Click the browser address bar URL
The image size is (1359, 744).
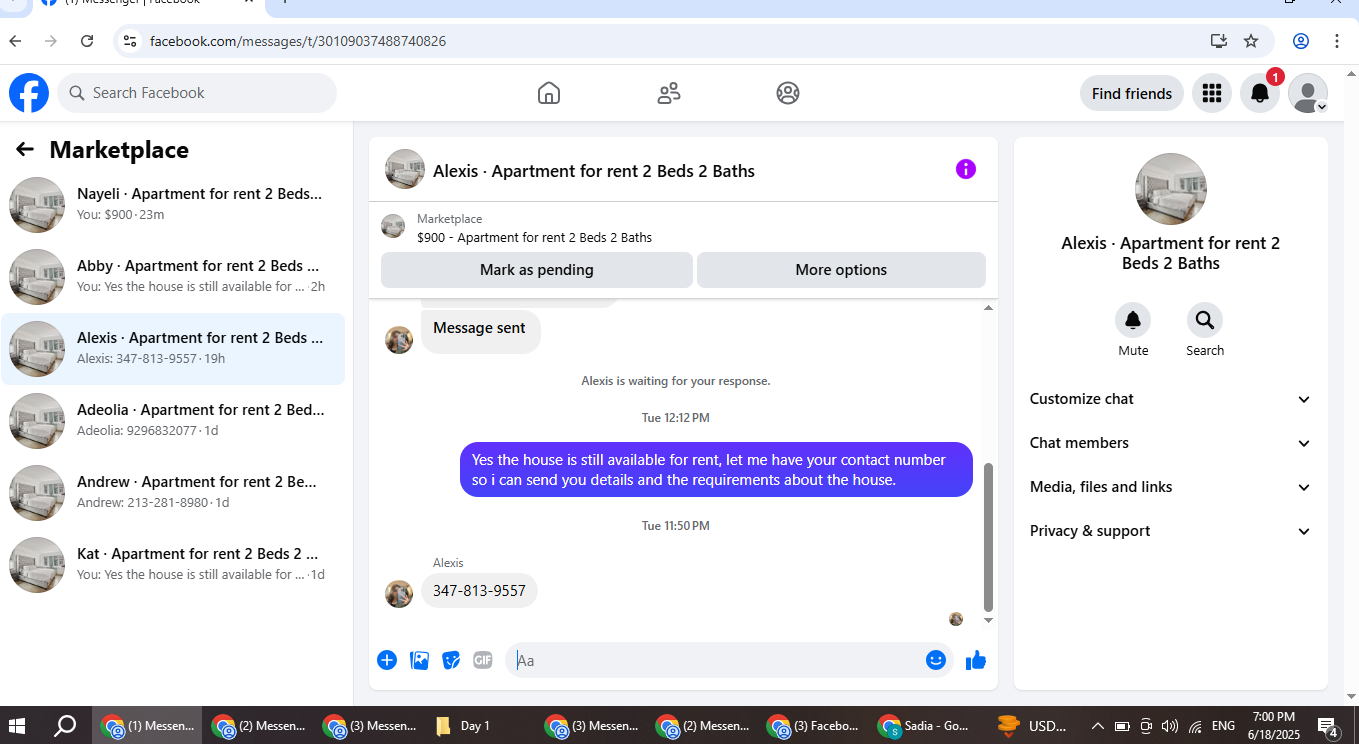[298, 41]
